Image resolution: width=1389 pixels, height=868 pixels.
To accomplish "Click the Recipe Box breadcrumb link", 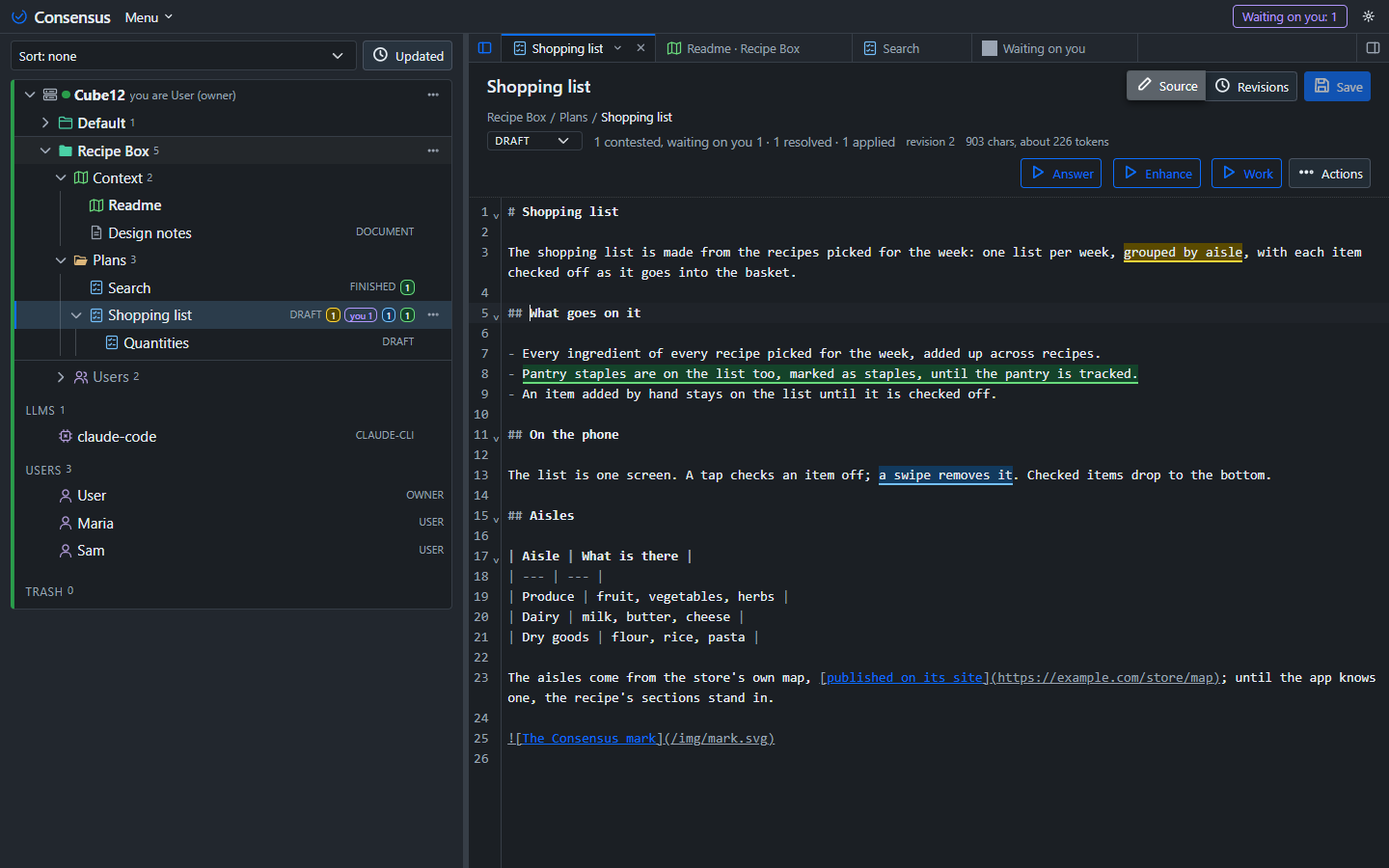I will (x=516, y=117).
